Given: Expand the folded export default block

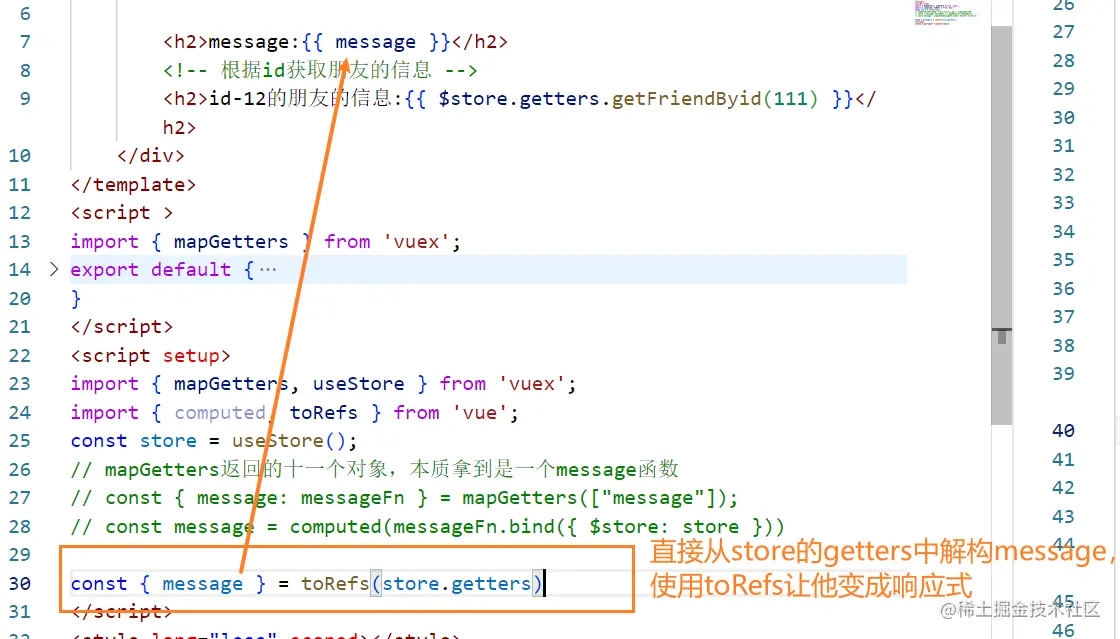Looking at the screenshot, I should [x=54, y=270].
